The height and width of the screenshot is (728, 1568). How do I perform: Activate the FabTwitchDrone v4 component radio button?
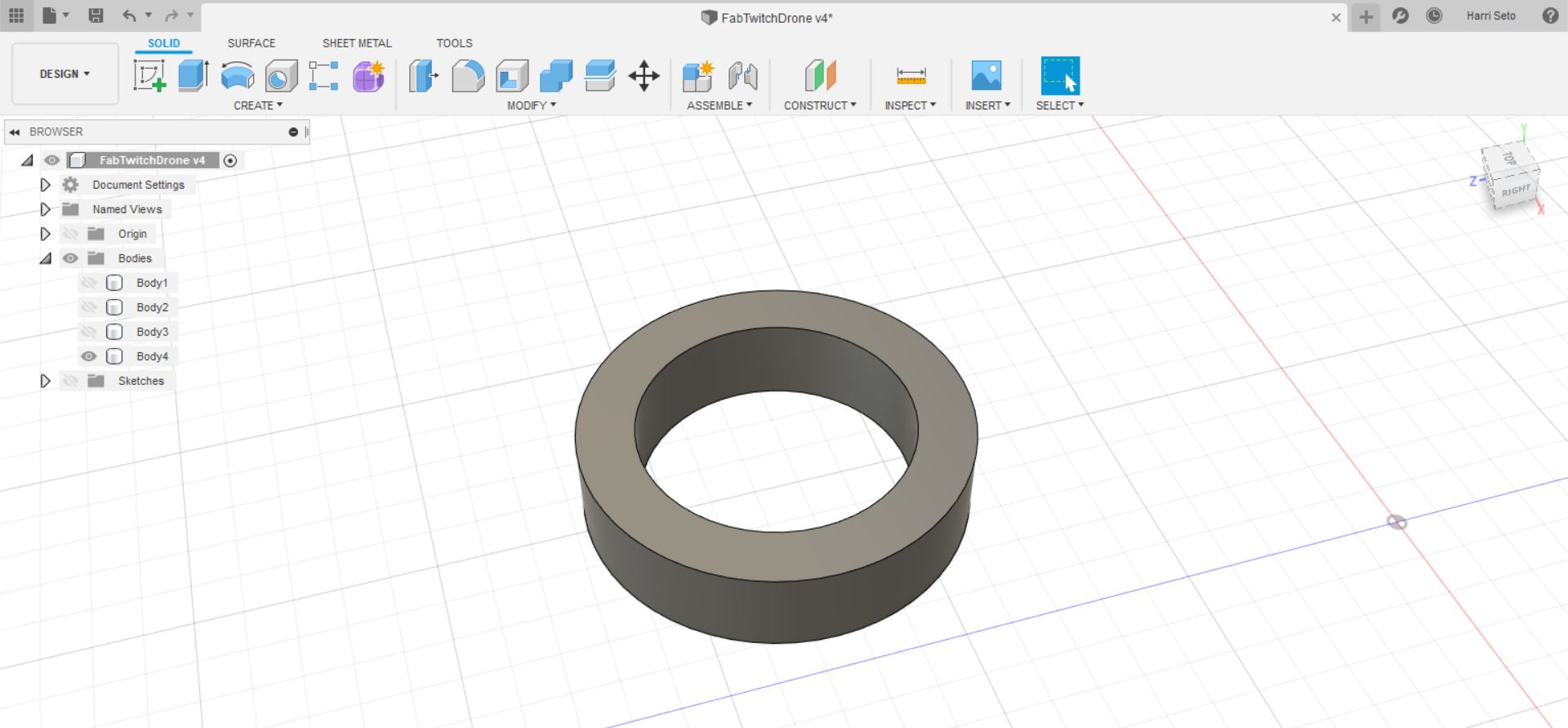click(230, 161)
